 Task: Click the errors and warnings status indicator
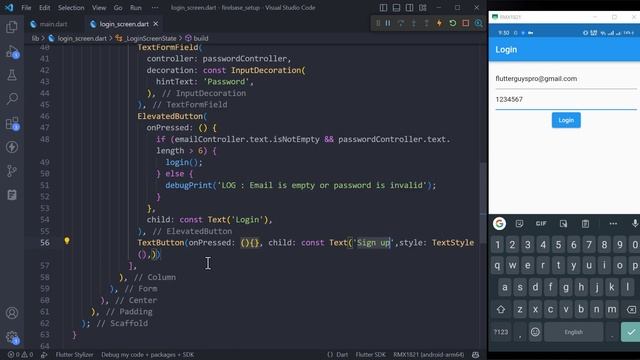coord(20,355)
